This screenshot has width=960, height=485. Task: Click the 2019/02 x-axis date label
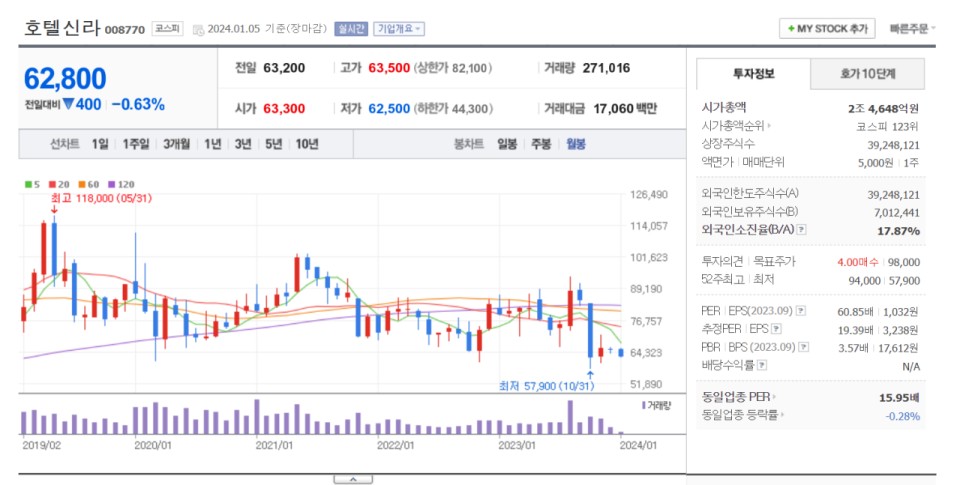pos(42,445)
